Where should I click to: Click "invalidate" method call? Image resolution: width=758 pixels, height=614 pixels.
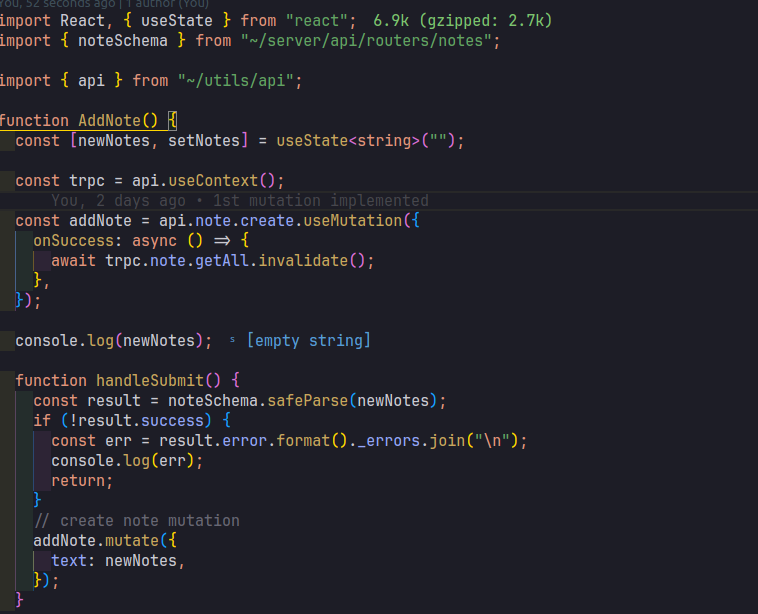(x=303, y=261)
